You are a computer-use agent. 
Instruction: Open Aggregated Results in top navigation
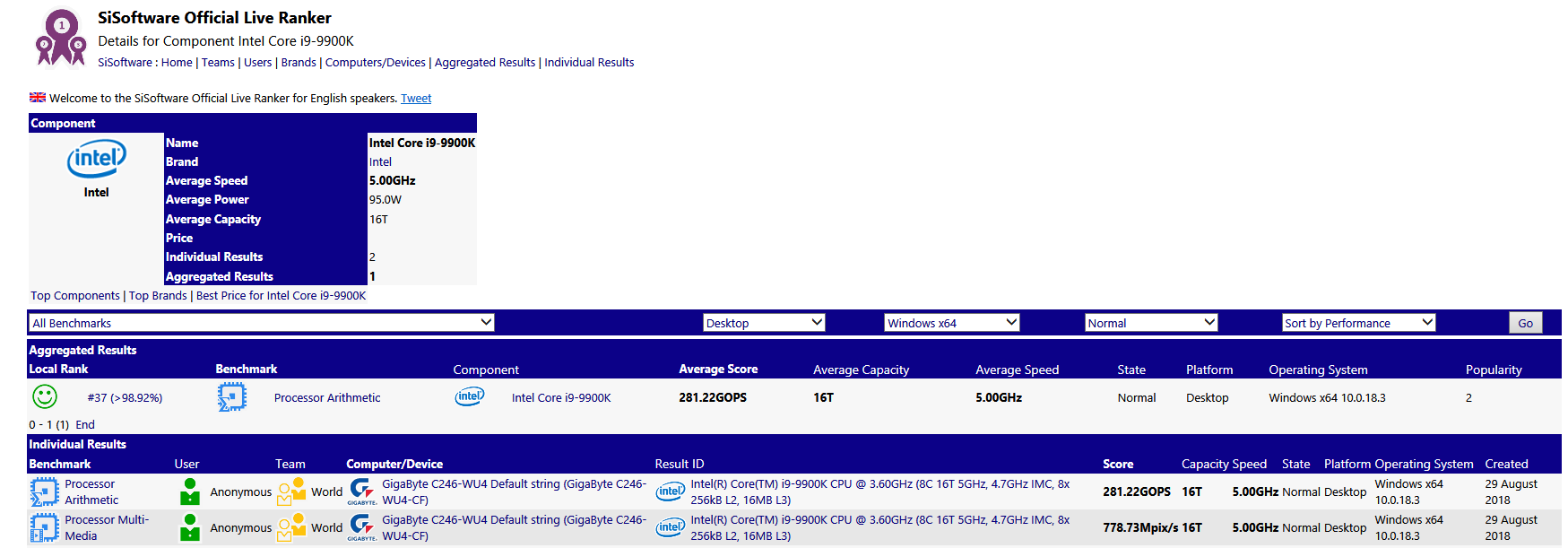click(485, 63)
